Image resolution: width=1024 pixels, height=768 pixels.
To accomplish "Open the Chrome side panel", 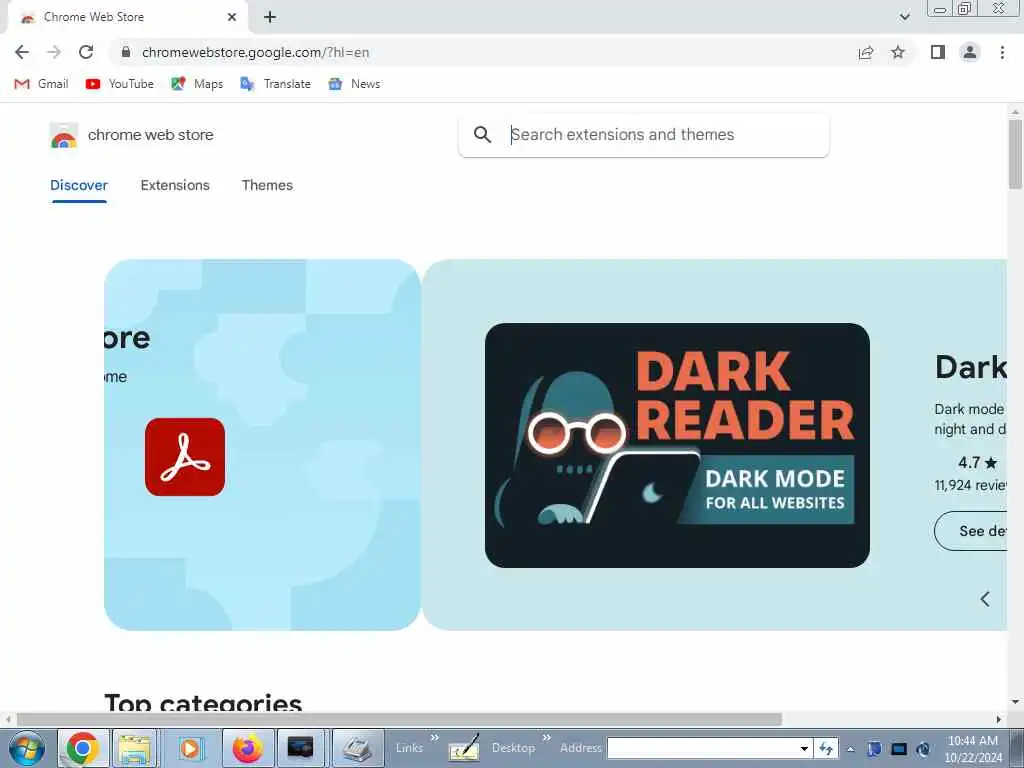I will [938, 52].
